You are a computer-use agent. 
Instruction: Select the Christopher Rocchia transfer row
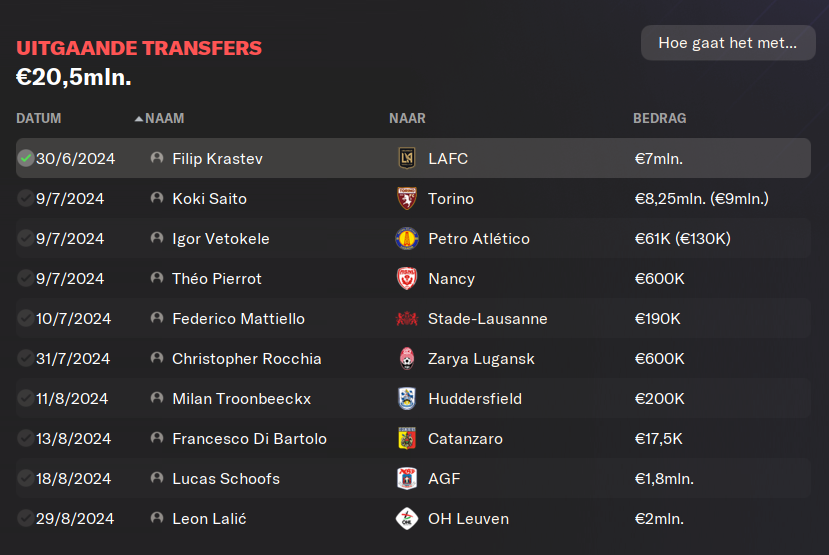tap(413, 358)
